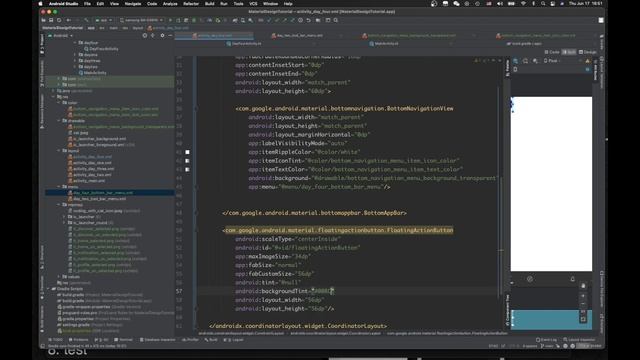Open the File menu
The height and width of the screenshot is (360, 640).
pos(87,4)
